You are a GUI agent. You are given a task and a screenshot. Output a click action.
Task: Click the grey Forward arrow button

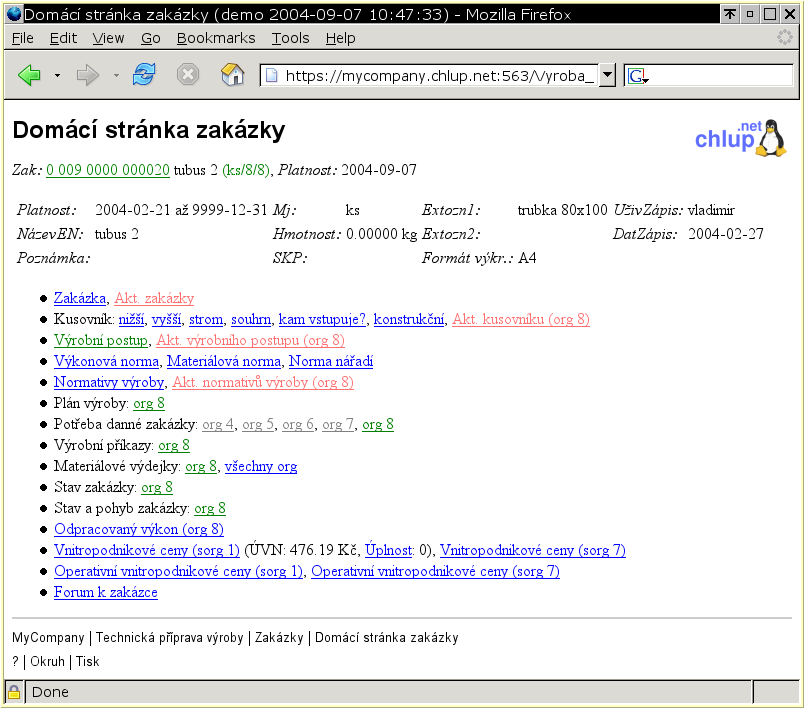88,75
